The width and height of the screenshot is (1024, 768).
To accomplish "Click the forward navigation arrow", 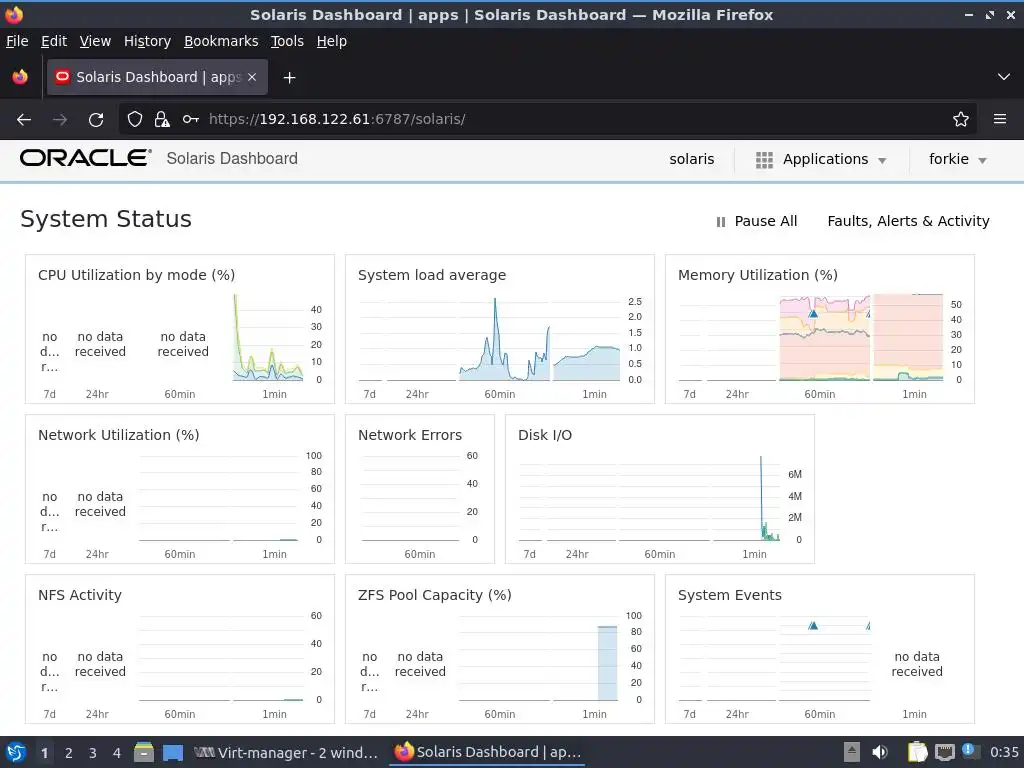I will pyautogui.click(x=60, y=119).
